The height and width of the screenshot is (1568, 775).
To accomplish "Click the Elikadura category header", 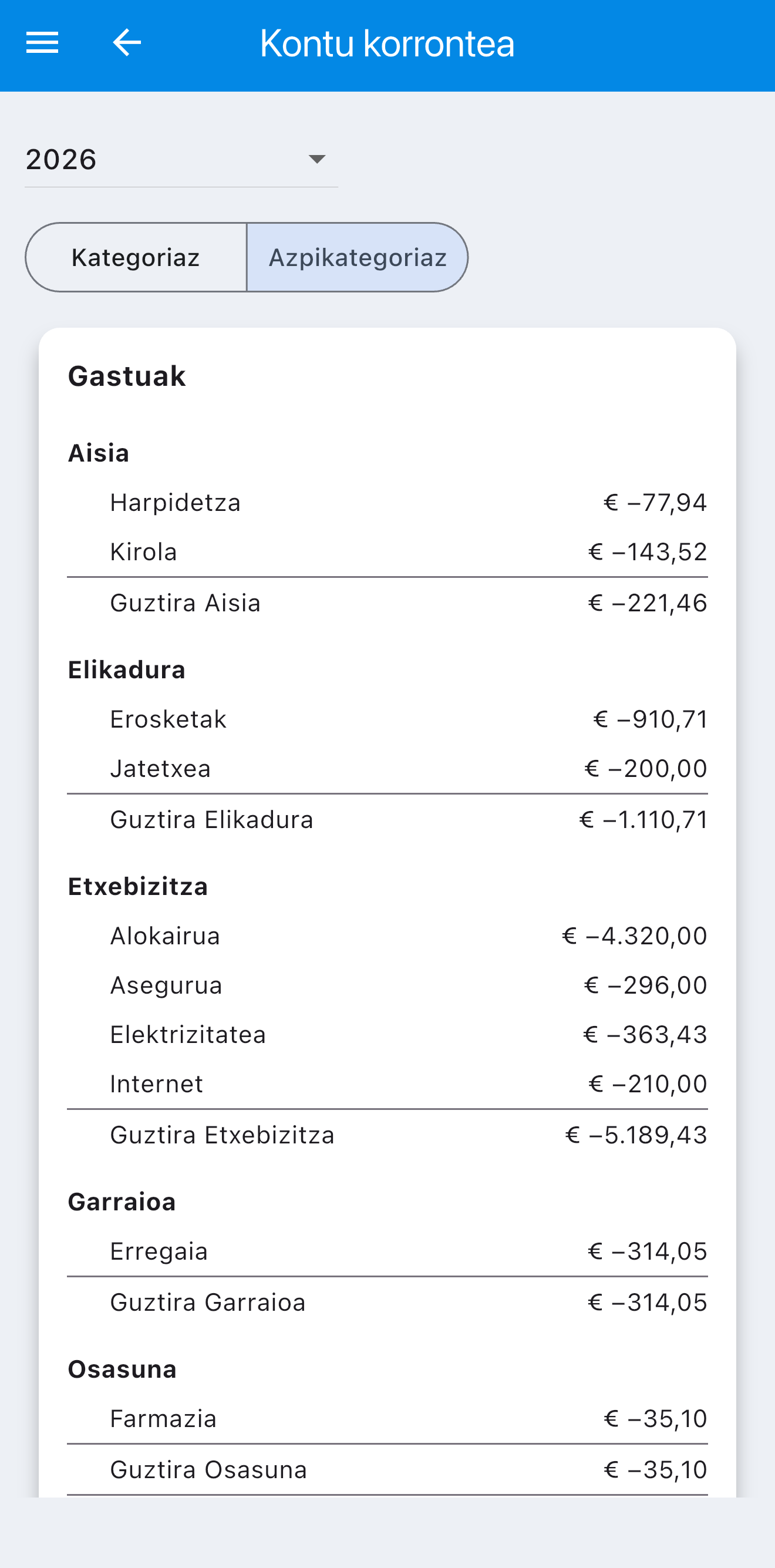I will tap(127, 670).
